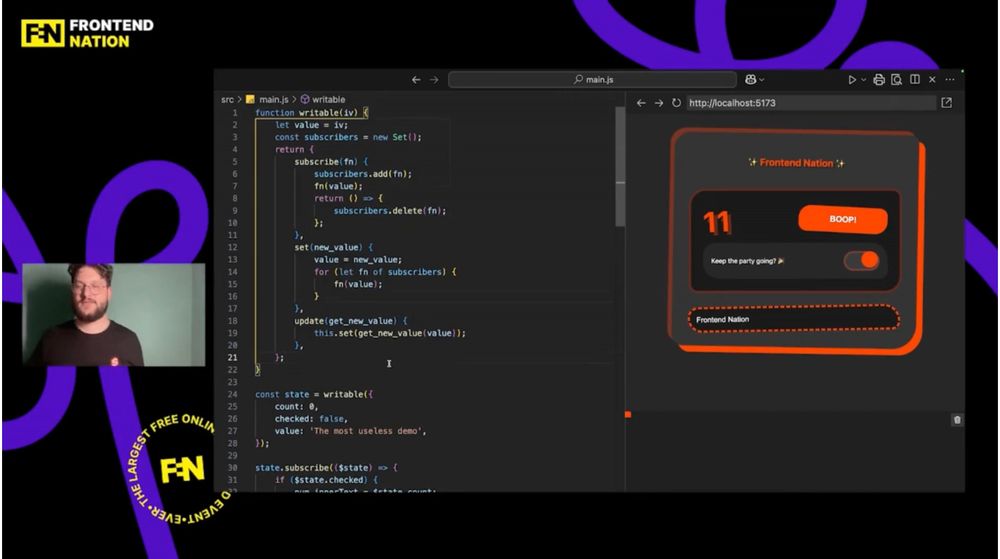Click 'value = new_value;' code line

pyautogui.click(x=358, y=259)
